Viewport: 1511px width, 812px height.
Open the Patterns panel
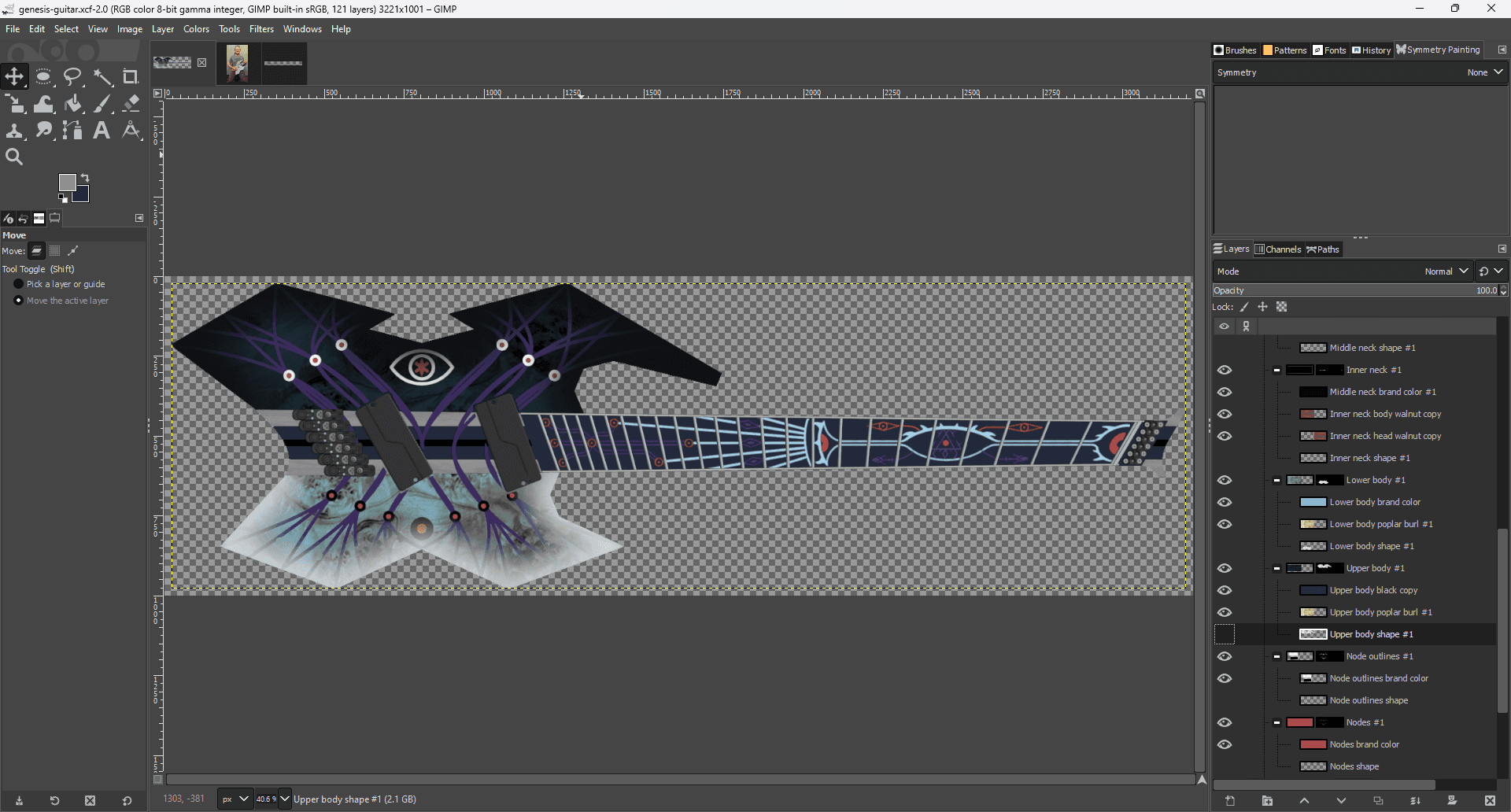pos(1284,50)
